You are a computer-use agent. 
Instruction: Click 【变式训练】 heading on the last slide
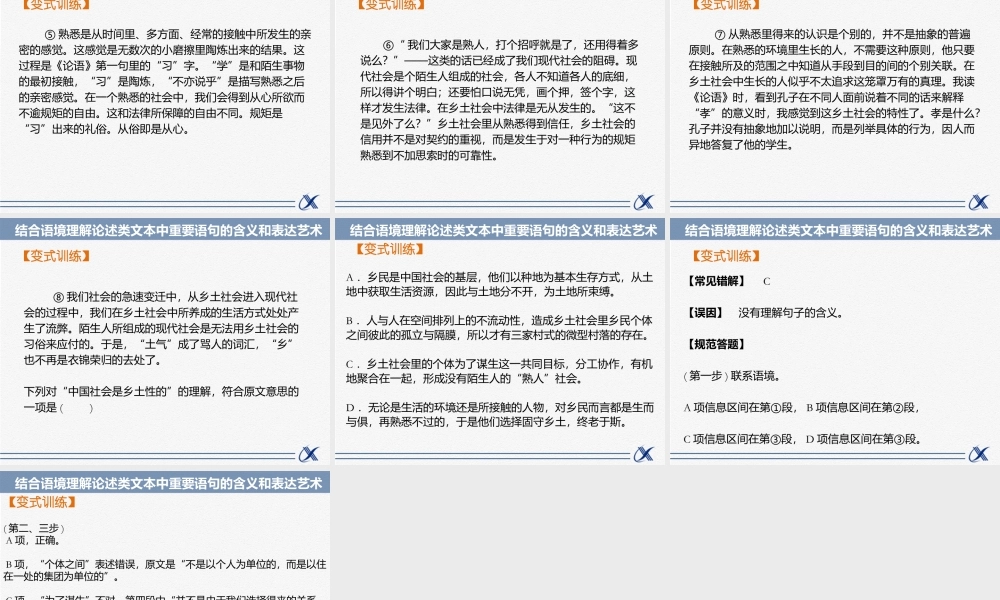(41, 502)
